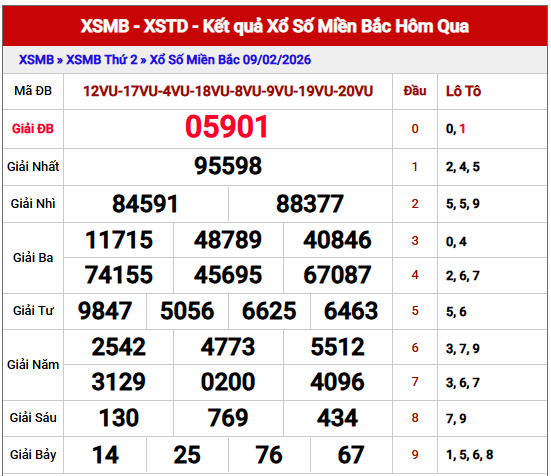Select sixth prize number 769
The image size is (551, 476).
(228, 418)
